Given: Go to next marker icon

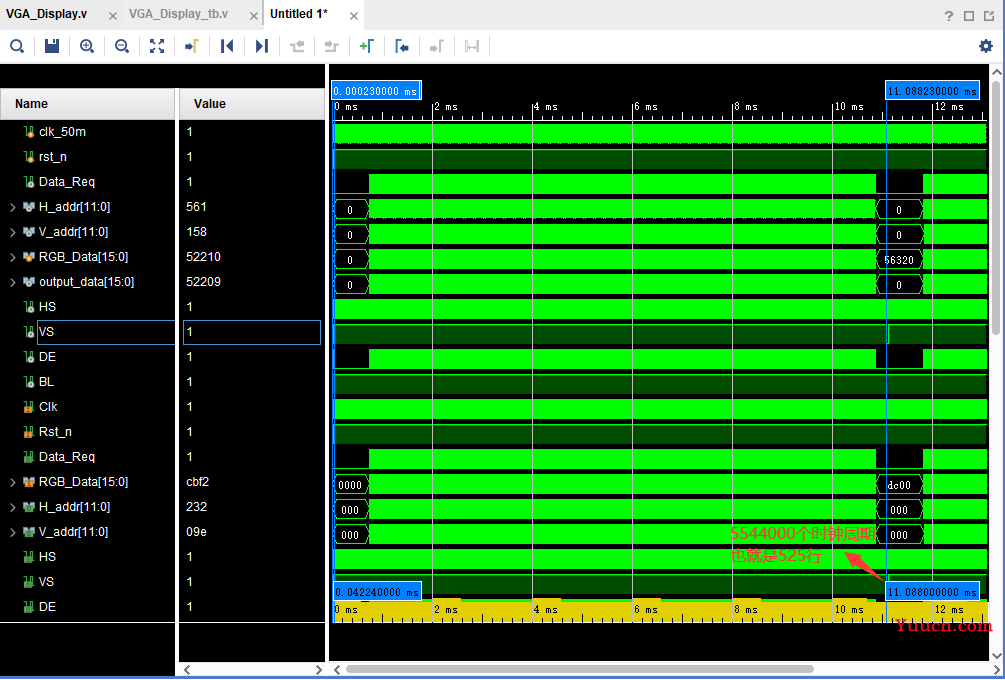Looking at the screenshot, I should (x=436, y=46).
